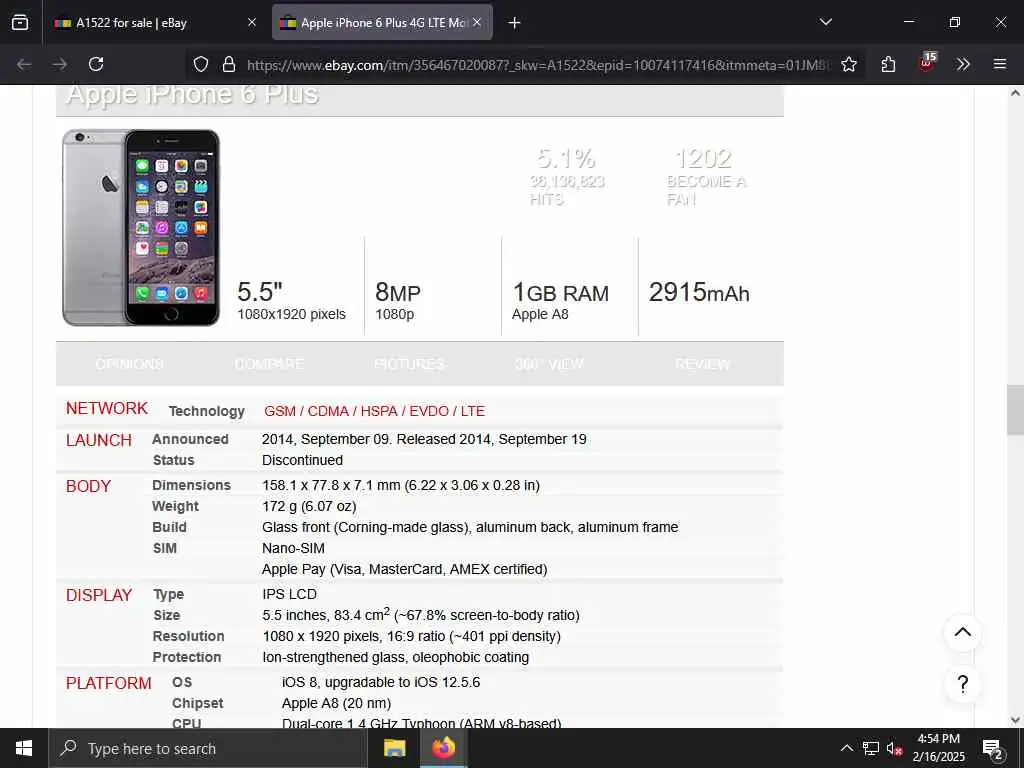
Task: Select the 8MP camera value
Action: 398,293
